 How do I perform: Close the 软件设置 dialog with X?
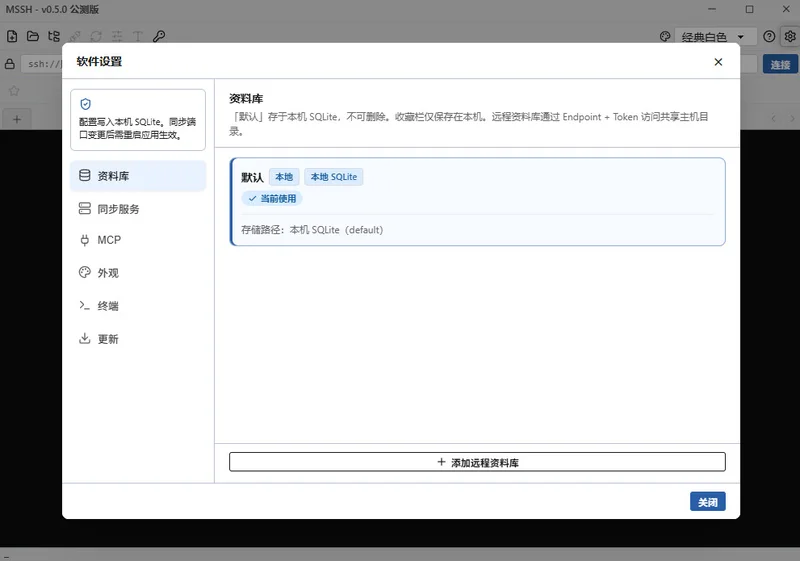(x=718, y=62)
